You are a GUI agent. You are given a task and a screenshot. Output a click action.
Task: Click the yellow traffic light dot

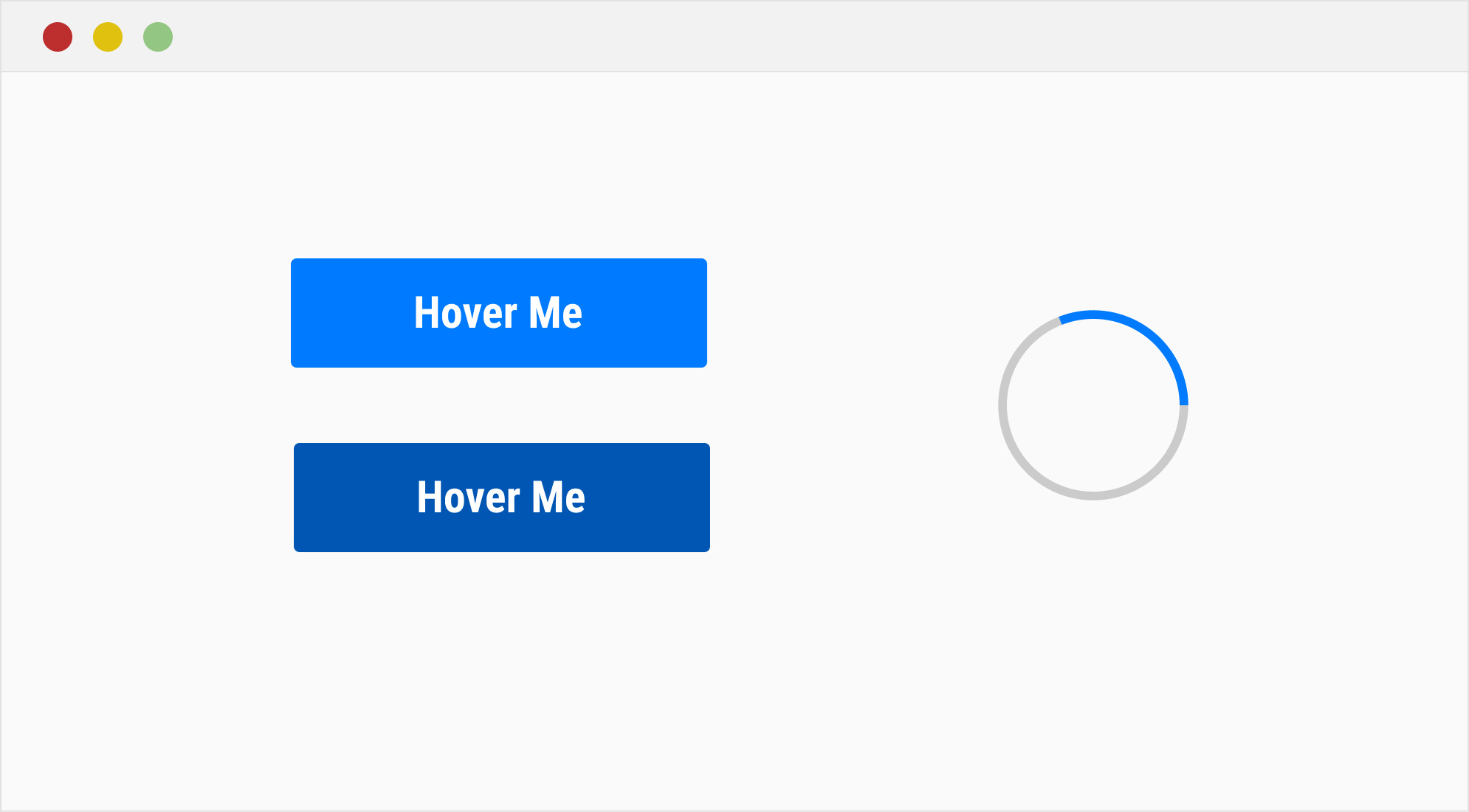click(107, 35)
